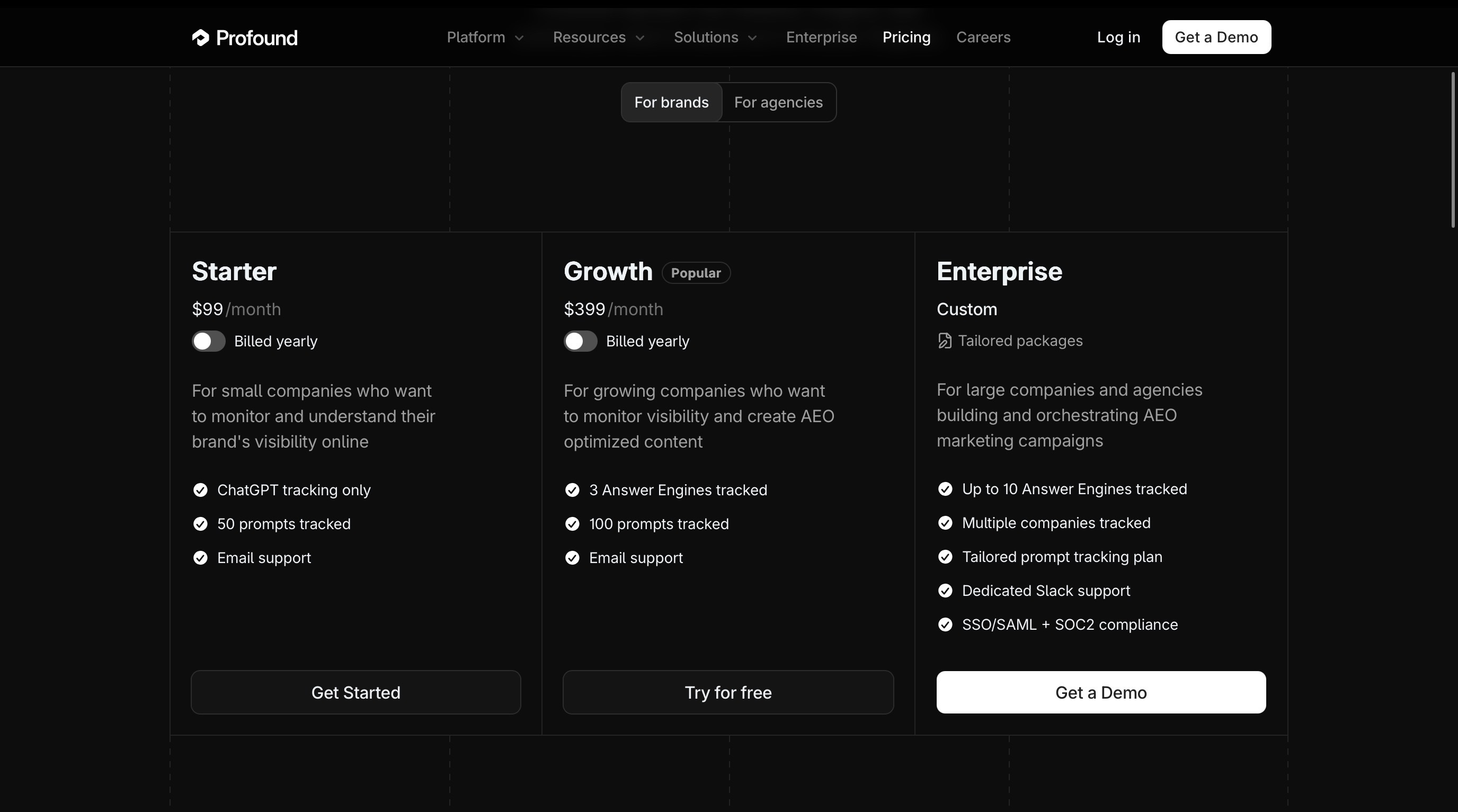Image resolution: width=1458 pixels, height=812 pixels.
Task: Click the Profound wordmark
Action: click(256, 38)
